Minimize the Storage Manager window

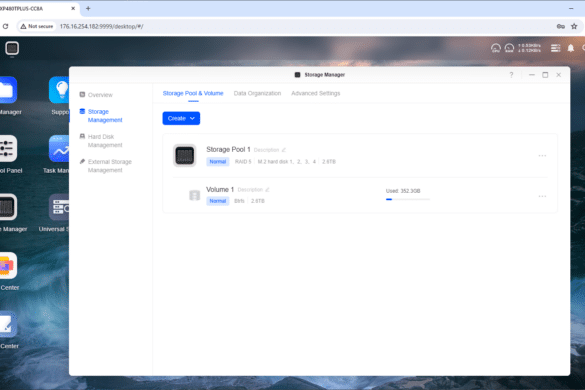532,75
